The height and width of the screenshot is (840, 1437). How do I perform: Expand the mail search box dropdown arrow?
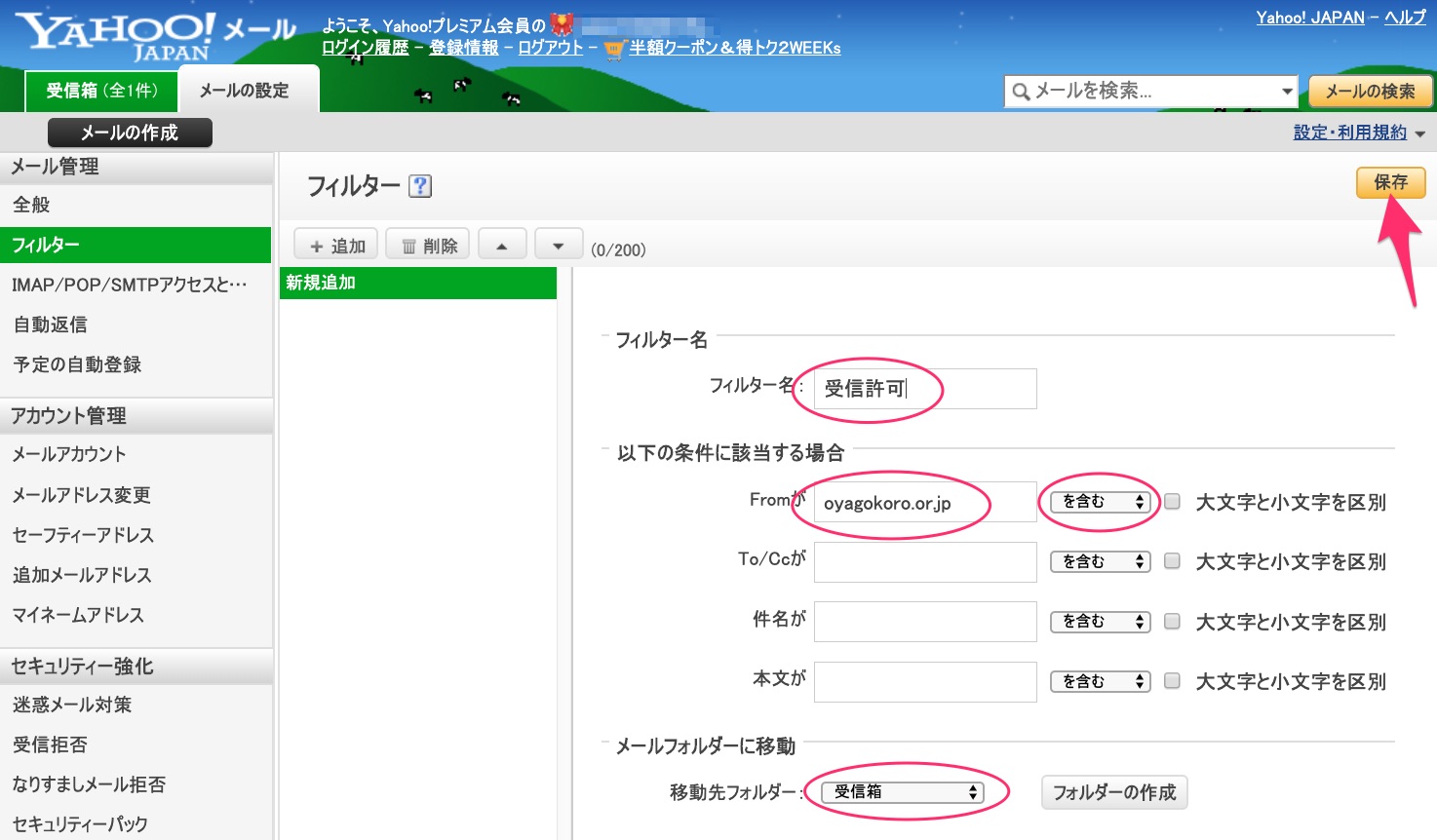[x=1287, y=92]
